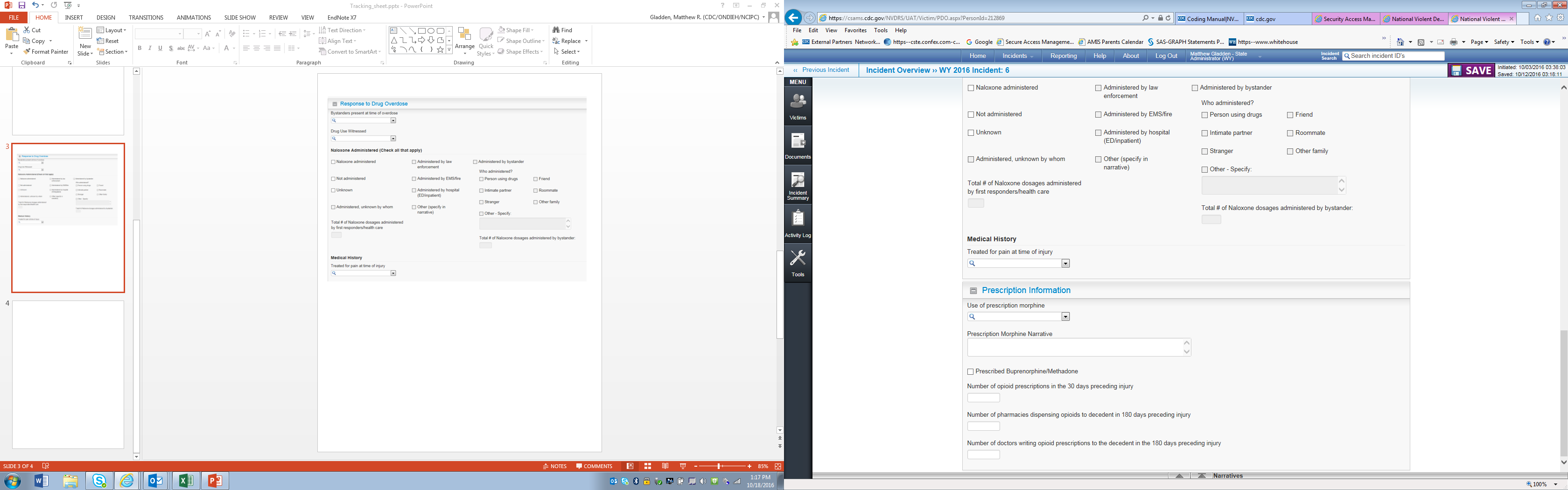The image size is (1568, 490).
Task: Expand the Incidents menu in the NVDRS navigation bar
Action: (x=1018, y=56)
